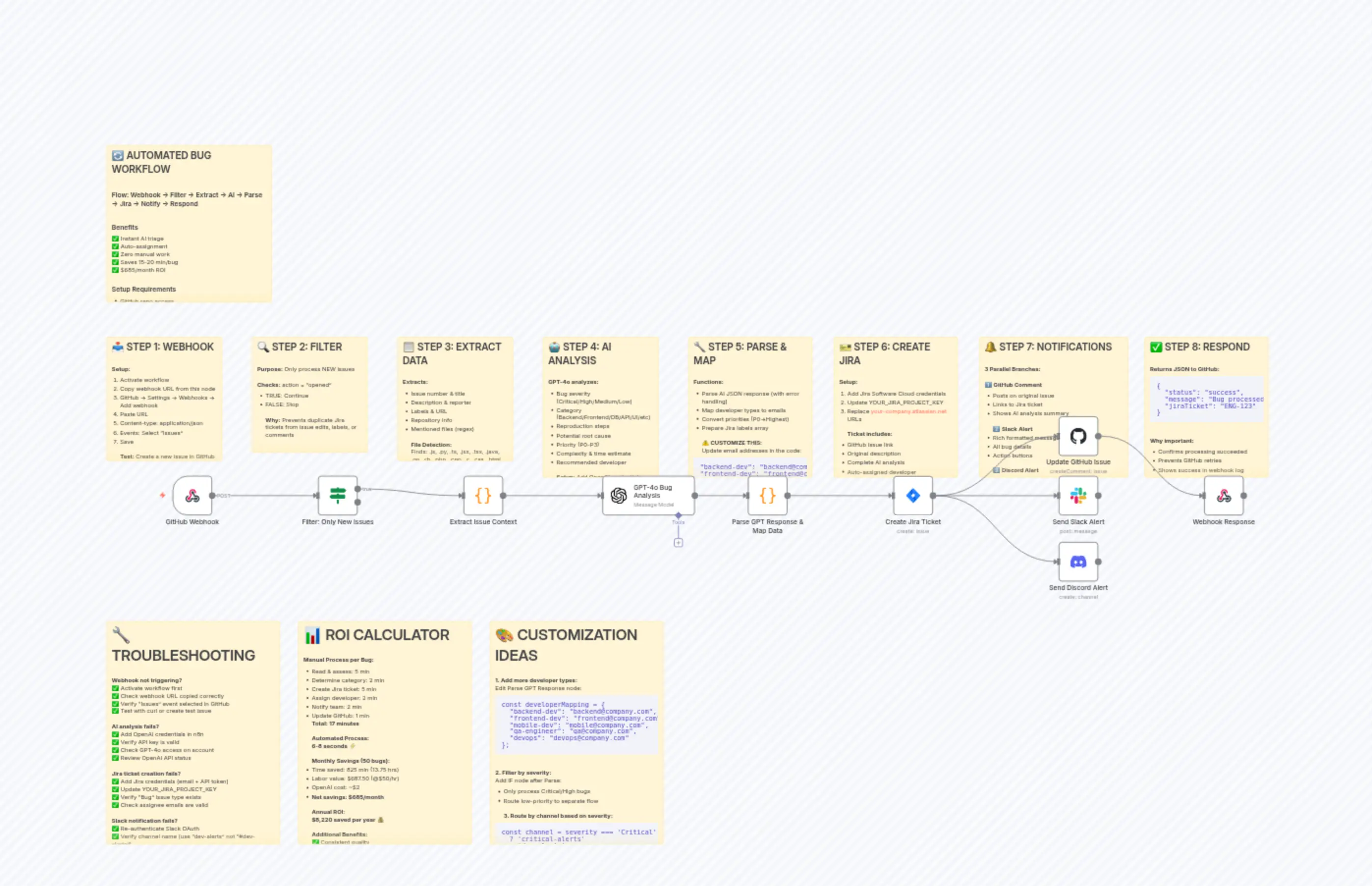Open the Slack icon on Send Slack Alert
The image size is (1372, 886).
(x=1078, y=495)
